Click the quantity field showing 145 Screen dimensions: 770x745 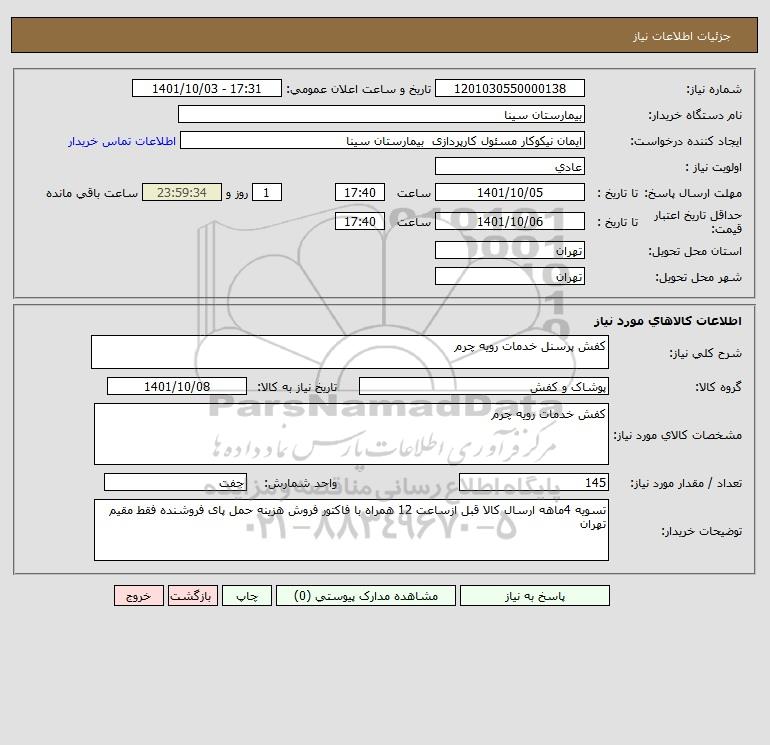tap(534, 482)
